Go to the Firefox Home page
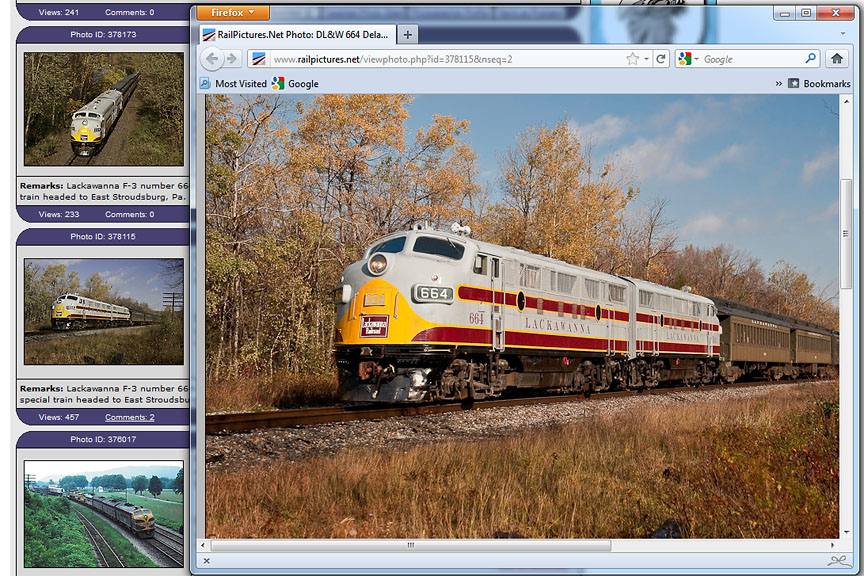This screenshot has width=864, height=576. [836, 59]
